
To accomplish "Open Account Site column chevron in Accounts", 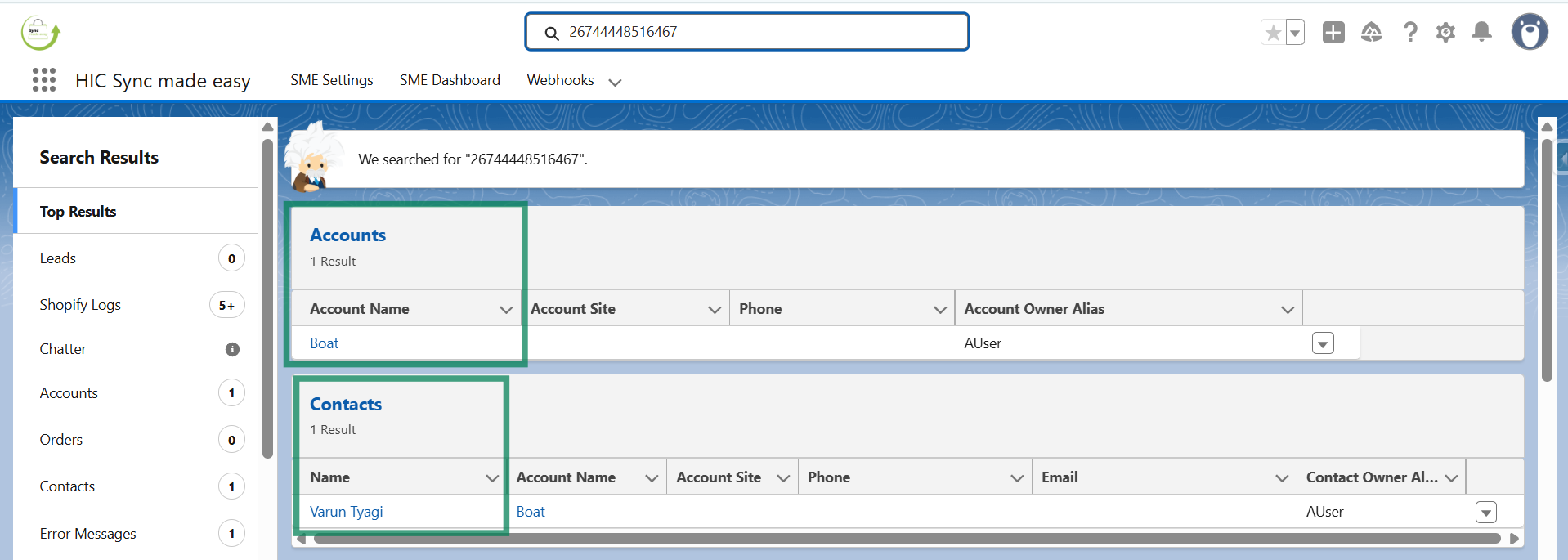I will [x=715, y=310].
